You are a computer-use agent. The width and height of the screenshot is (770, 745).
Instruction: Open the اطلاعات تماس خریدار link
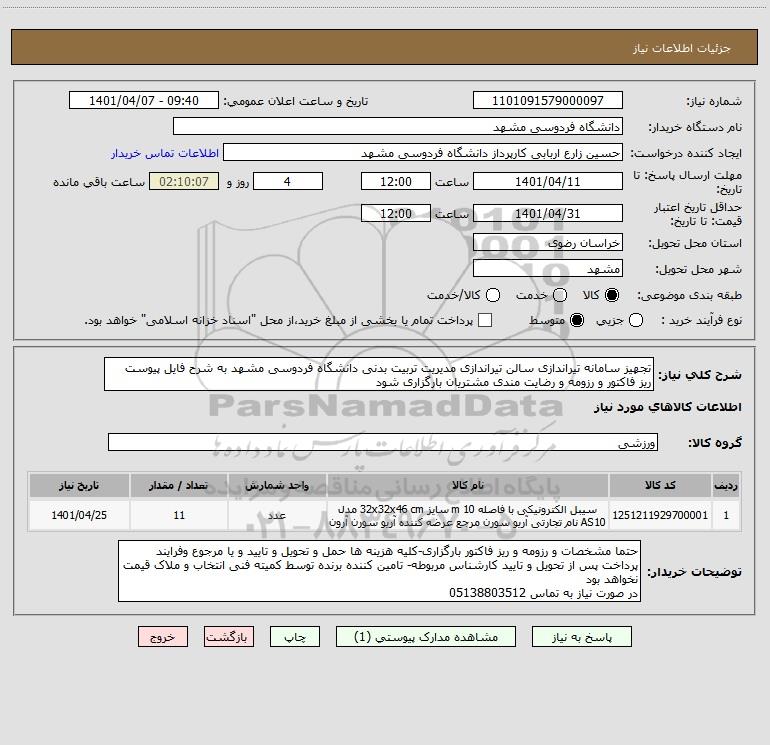165,153
